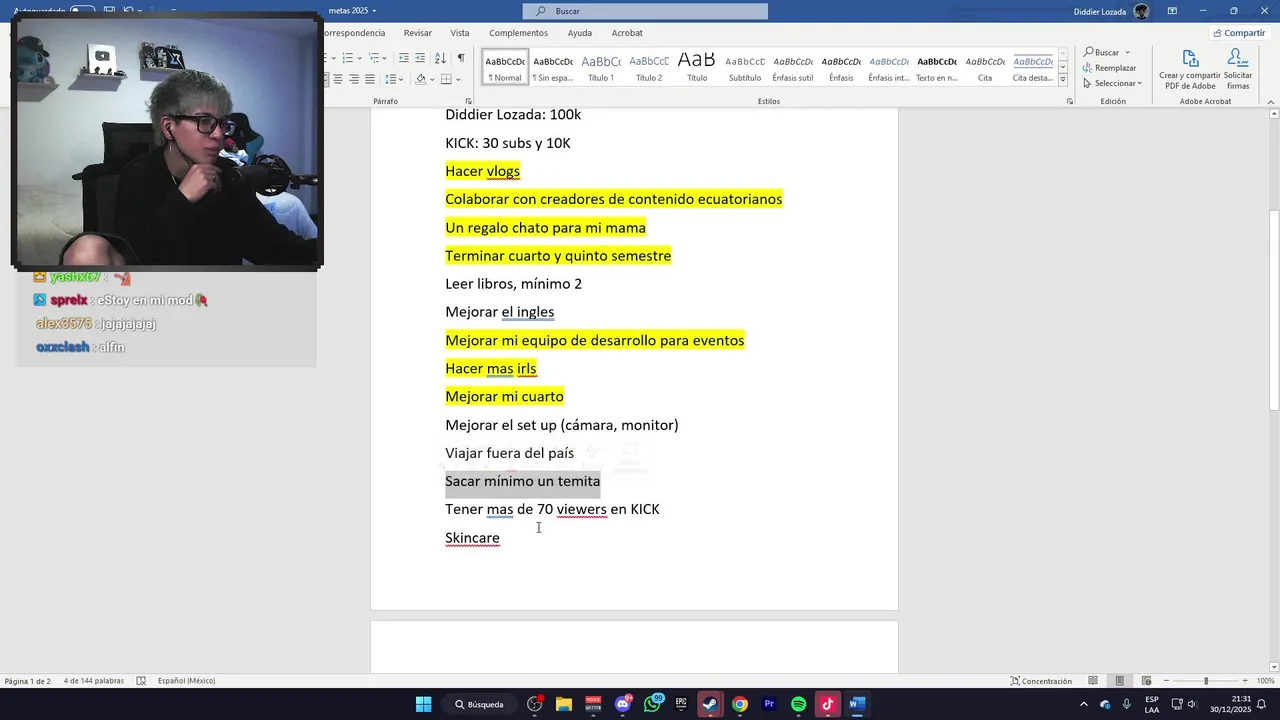Open Spotify from the taskbar

point(798,704)
